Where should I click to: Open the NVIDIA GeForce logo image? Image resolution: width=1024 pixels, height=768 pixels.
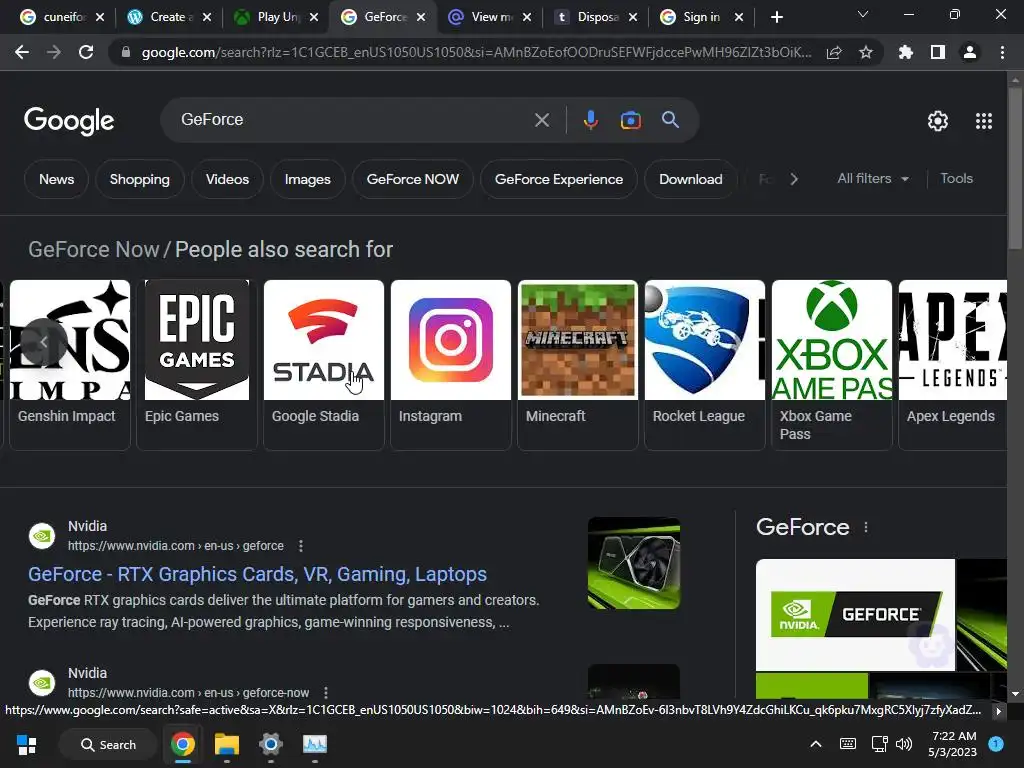(x=855, y=615)
